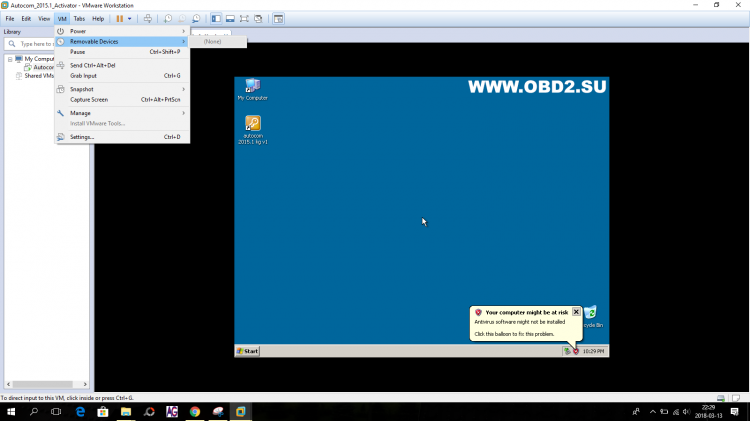
Task: Collapse the My Computer tree node
Action: click(x=10, y=59)
